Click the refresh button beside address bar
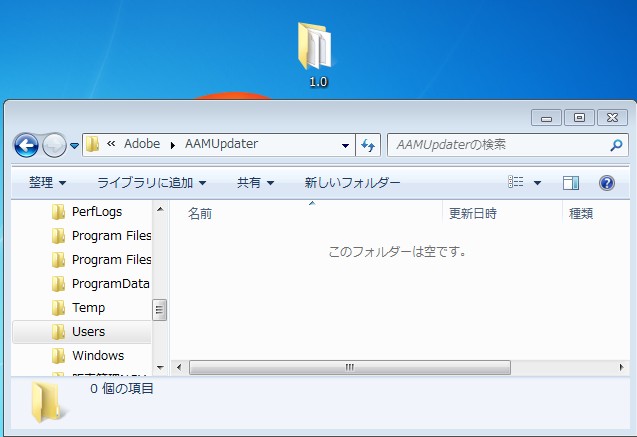This screenshot has height=437, width=637. (x=367, y=145)
